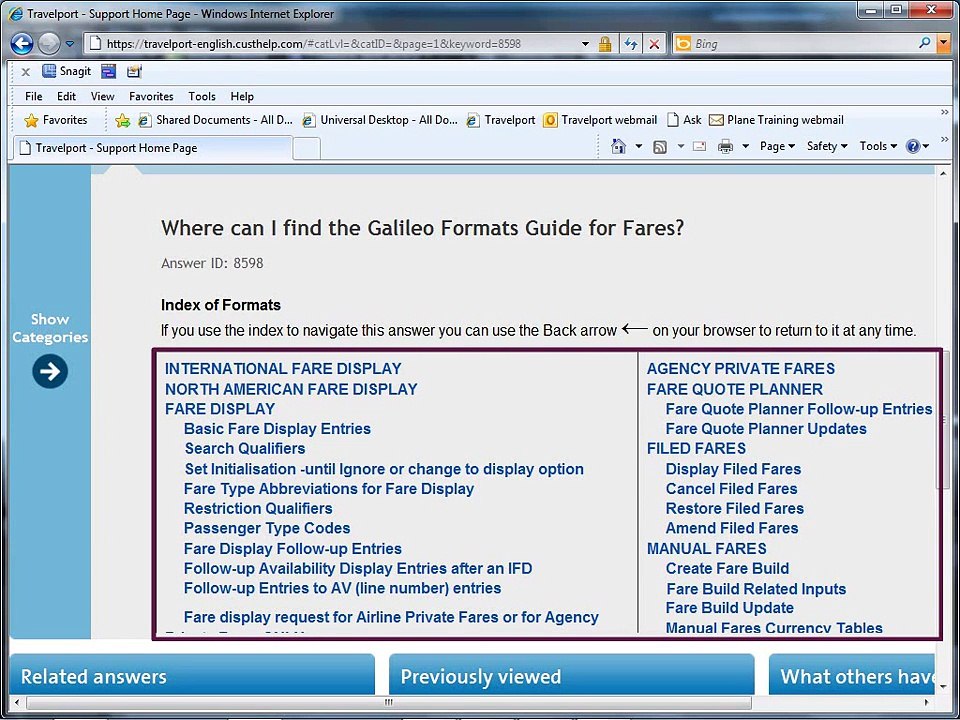Click the Home icon in command bar
The height and width of the screenshot is (720, 960).
coord(618,146)
